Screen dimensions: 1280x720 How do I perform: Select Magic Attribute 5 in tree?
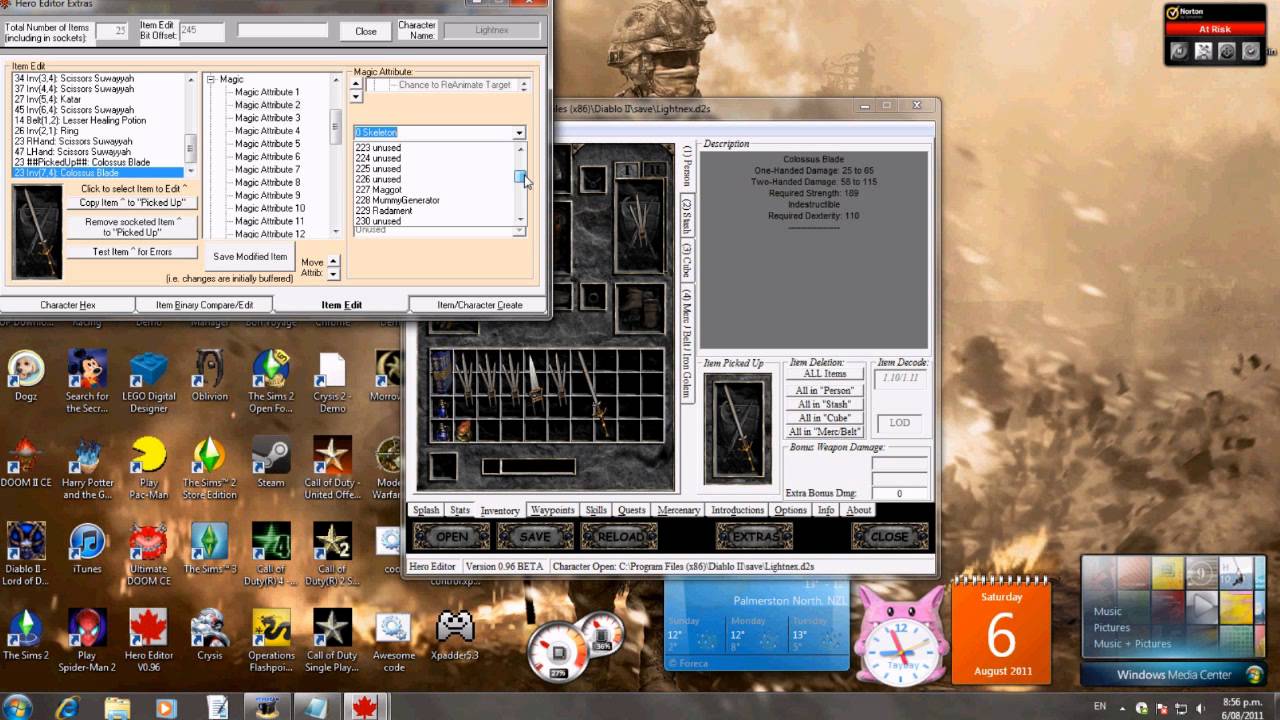(x=267, y=143)
